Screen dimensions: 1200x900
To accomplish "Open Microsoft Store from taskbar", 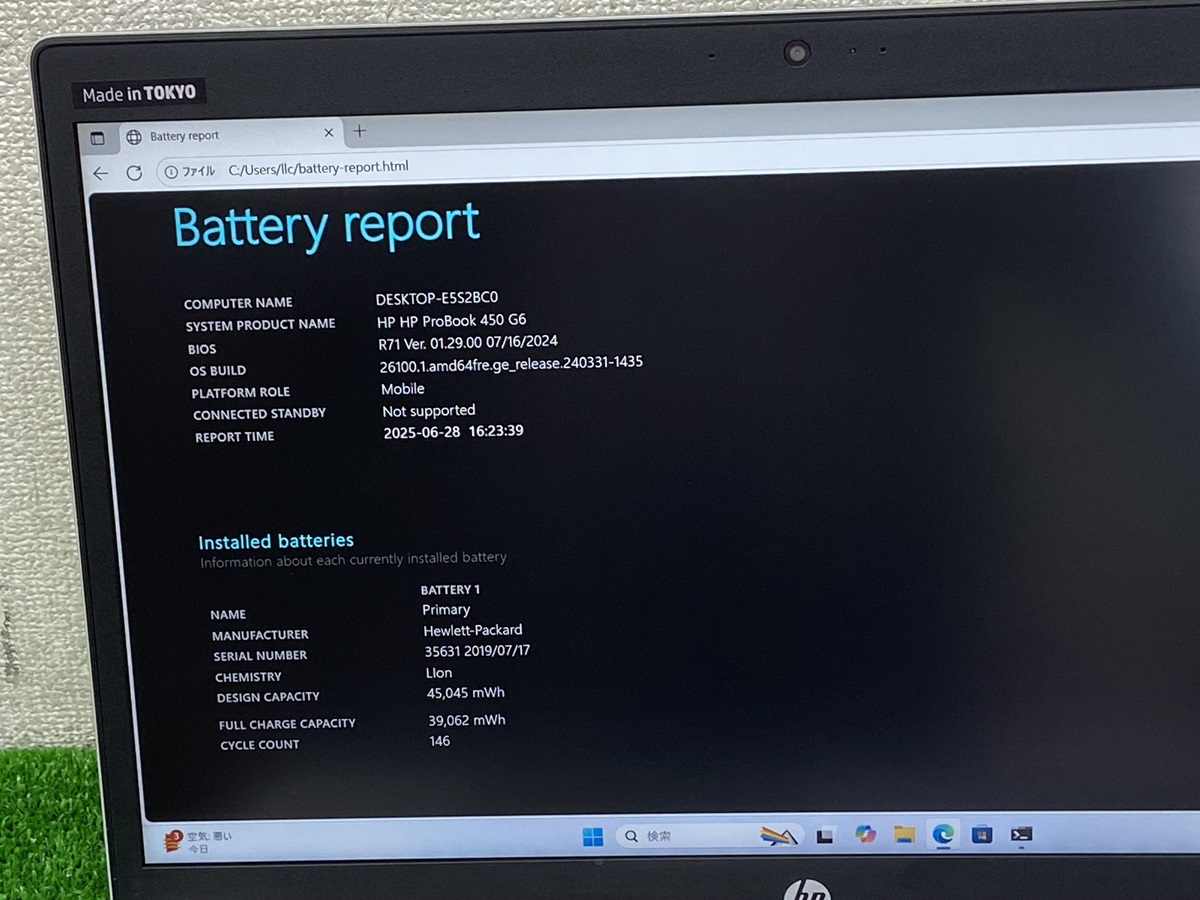I will (x=981, y=833).
